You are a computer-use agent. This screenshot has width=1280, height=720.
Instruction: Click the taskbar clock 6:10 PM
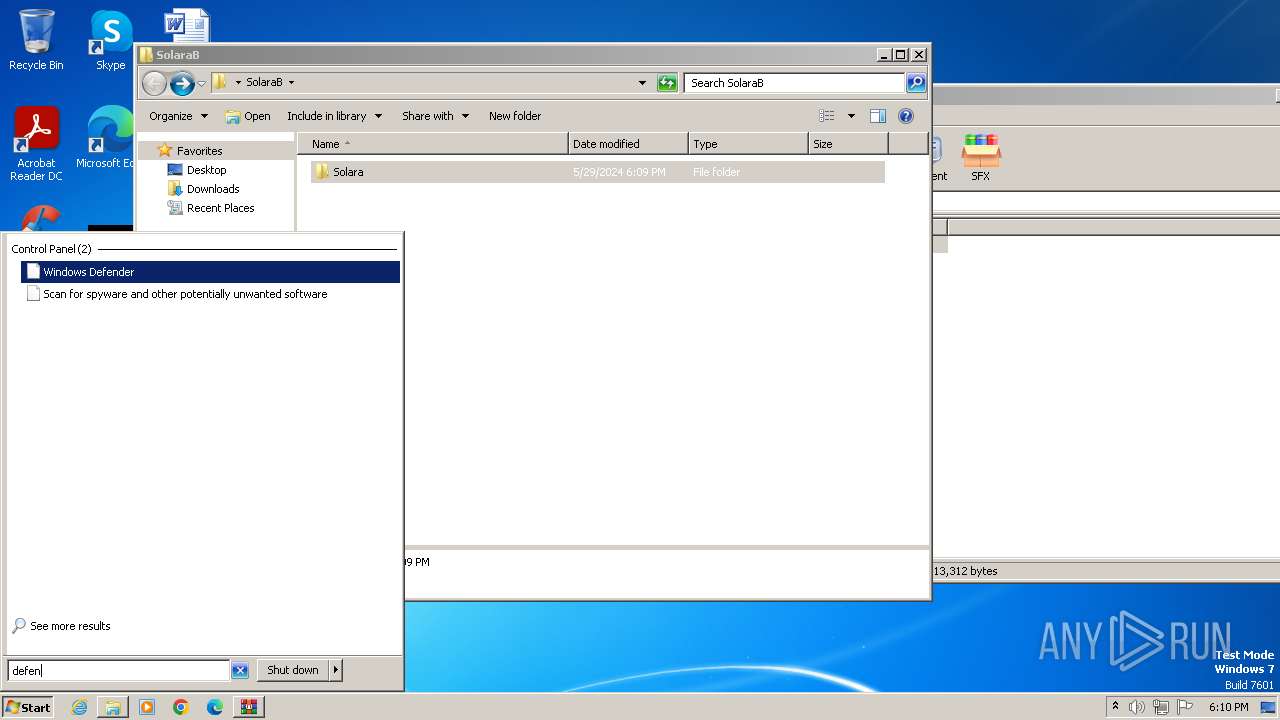pyautogui.click(x=1228, y=707)
